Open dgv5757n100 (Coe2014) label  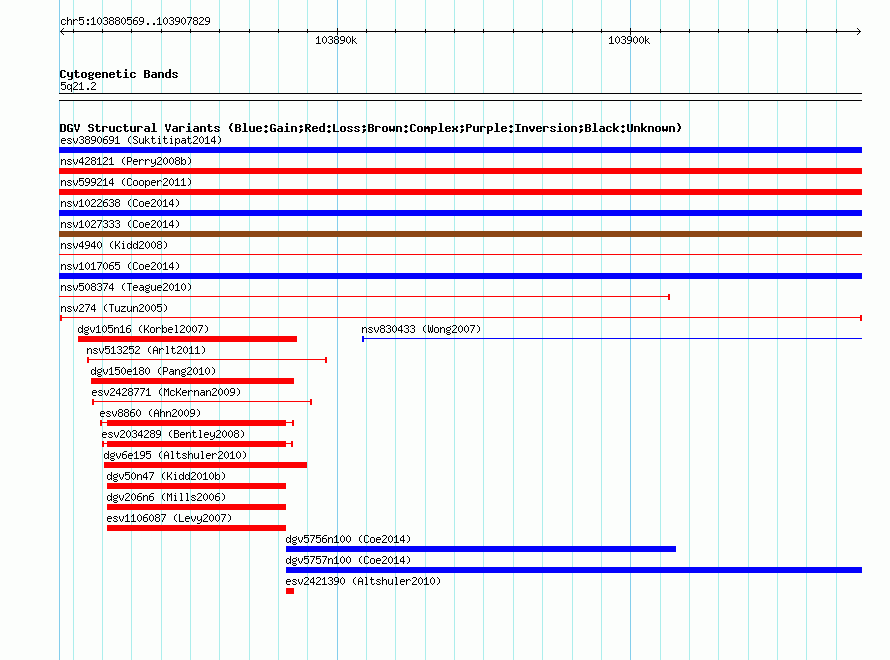pyautogui.click(x=348, y=560)
